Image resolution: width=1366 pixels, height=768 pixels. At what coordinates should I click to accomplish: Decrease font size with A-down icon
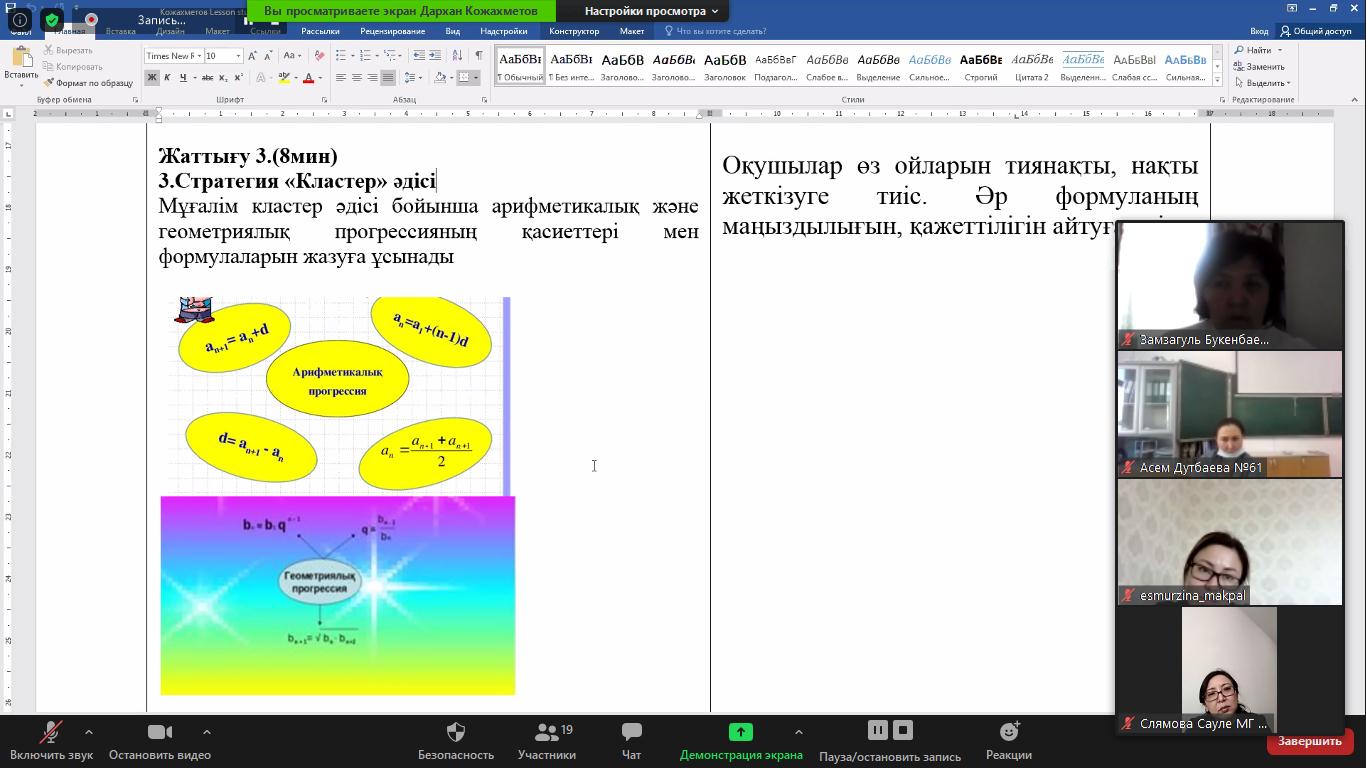[x=268, y=55]
